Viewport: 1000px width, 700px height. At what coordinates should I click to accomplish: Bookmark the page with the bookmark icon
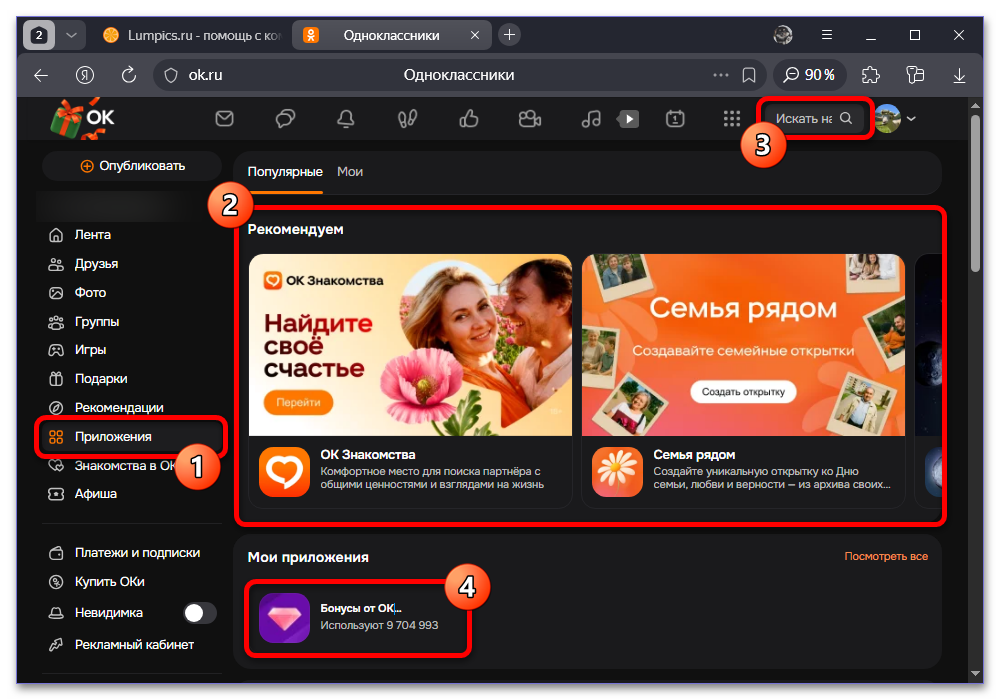pyautogui.click(x=749, y=75)
